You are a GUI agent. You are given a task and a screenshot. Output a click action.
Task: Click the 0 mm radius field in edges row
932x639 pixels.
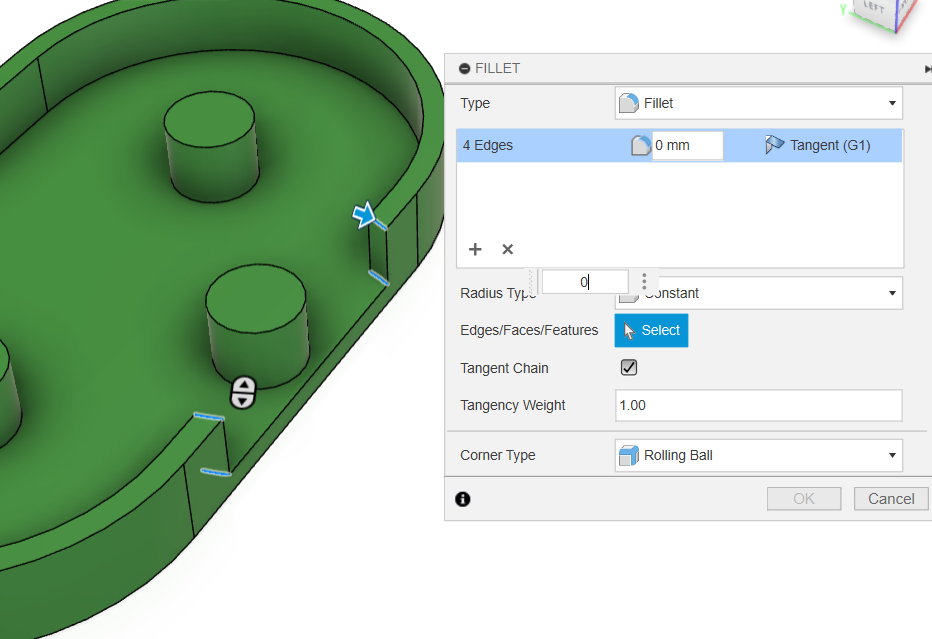pos(686,146)
